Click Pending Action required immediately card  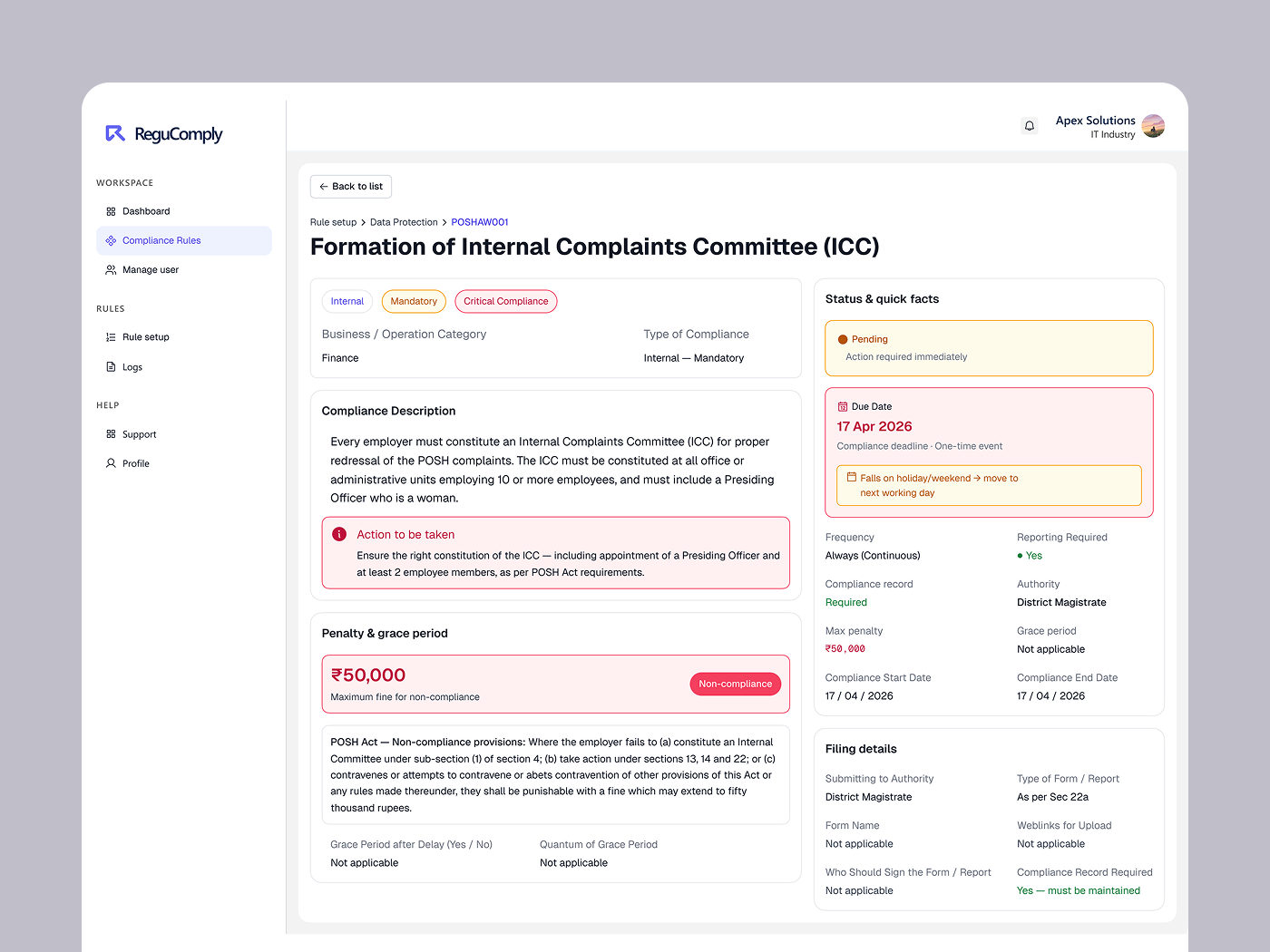click(x=989, y=348)
